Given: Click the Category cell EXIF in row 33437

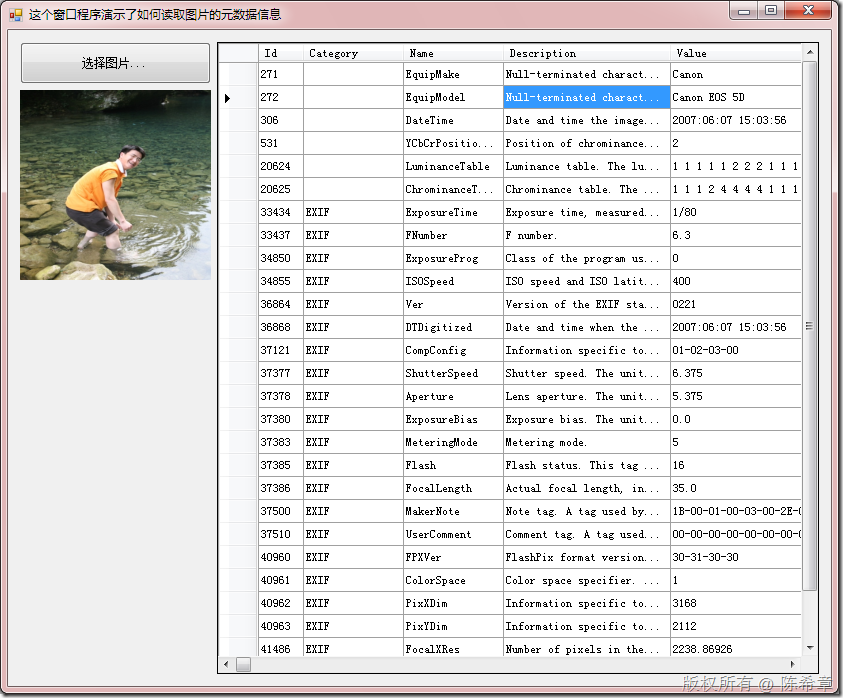Looking at the screenshot, I should pyautogui.click(x=353, y=236).
